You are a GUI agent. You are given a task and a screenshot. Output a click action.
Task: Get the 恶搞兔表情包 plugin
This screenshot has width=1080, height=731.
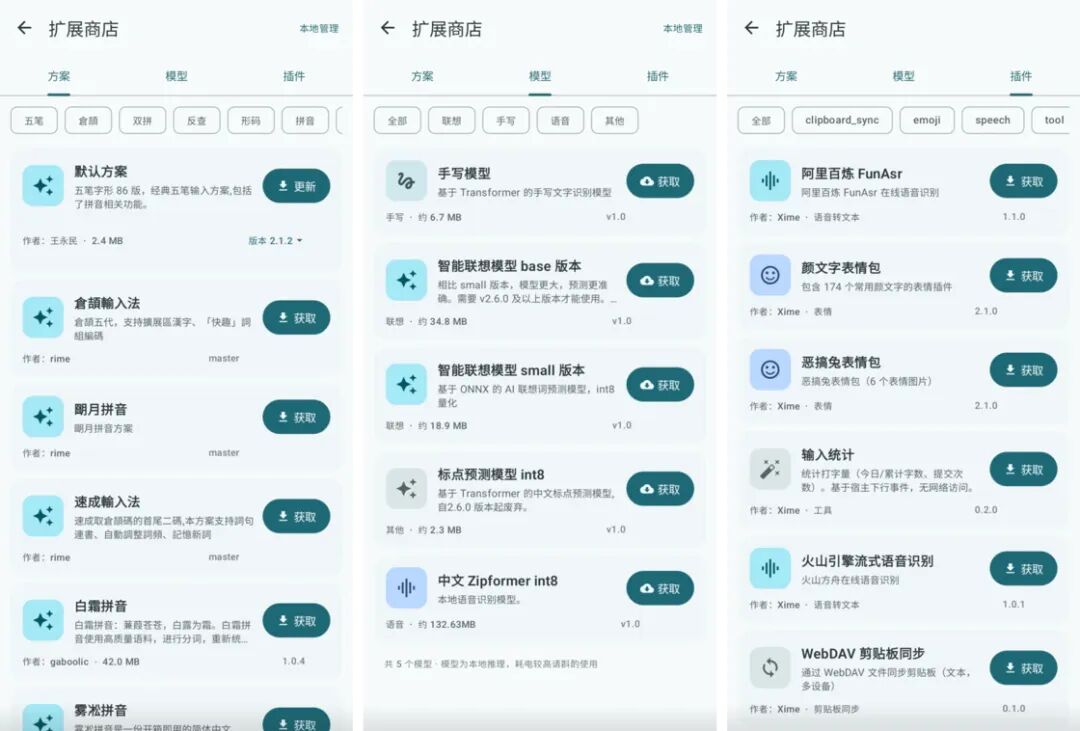pos(1024,370)
